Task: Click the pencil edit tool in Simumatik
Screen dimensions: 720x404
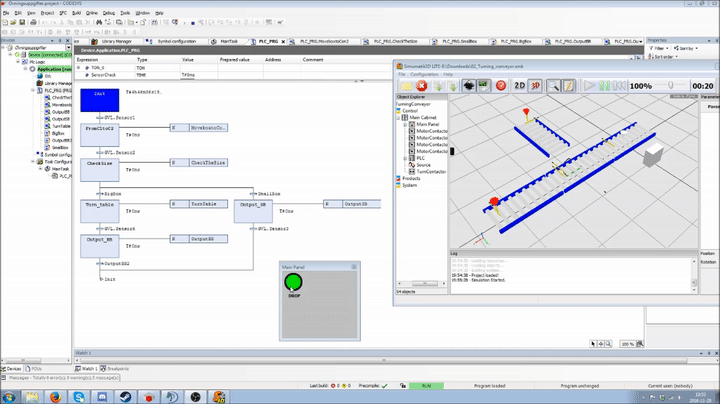Action: 567,86
